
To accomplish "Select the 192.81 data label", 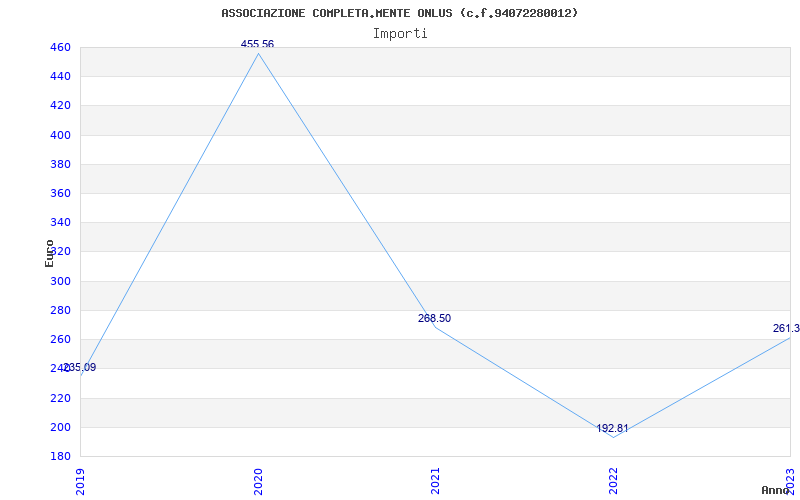I will pos(612,429).
